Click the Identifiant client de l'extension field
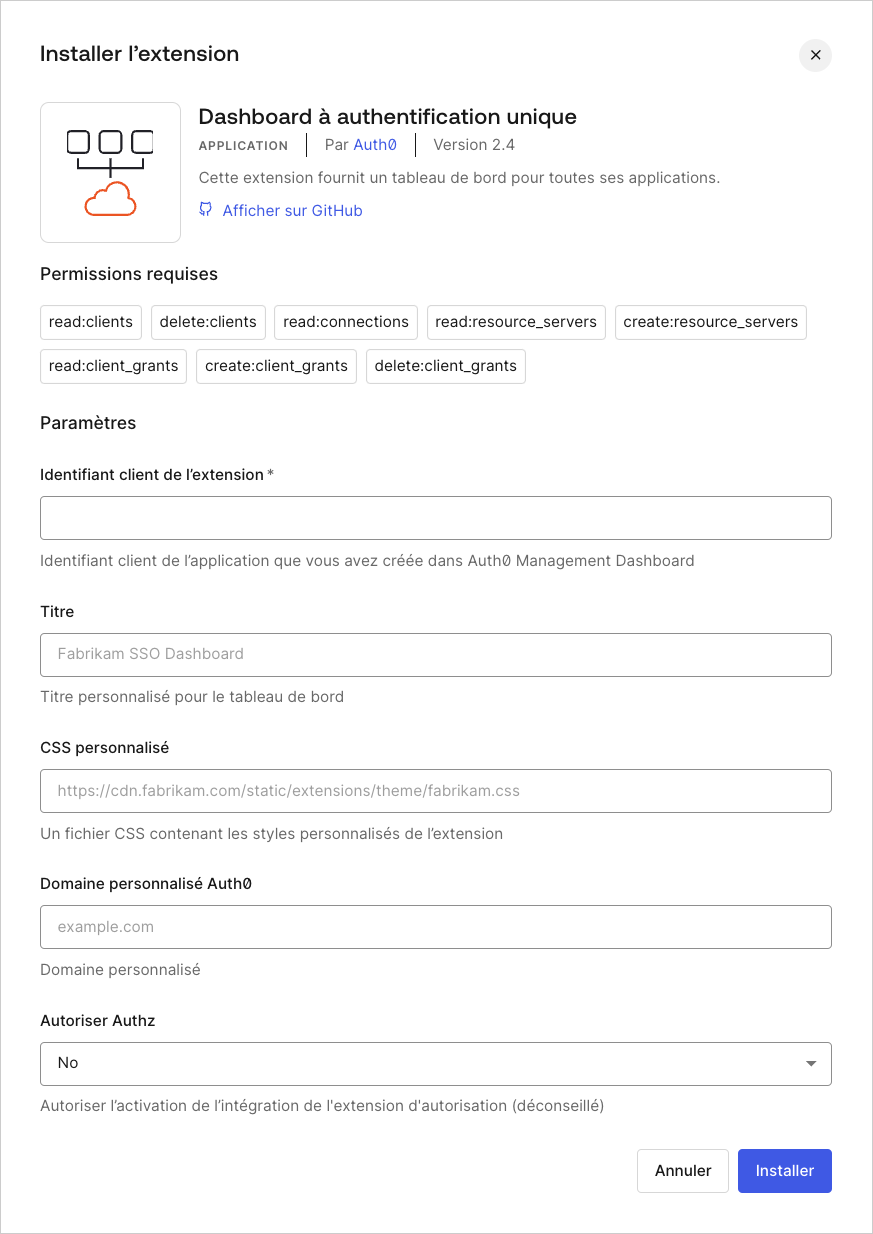 tap(435, 518)
